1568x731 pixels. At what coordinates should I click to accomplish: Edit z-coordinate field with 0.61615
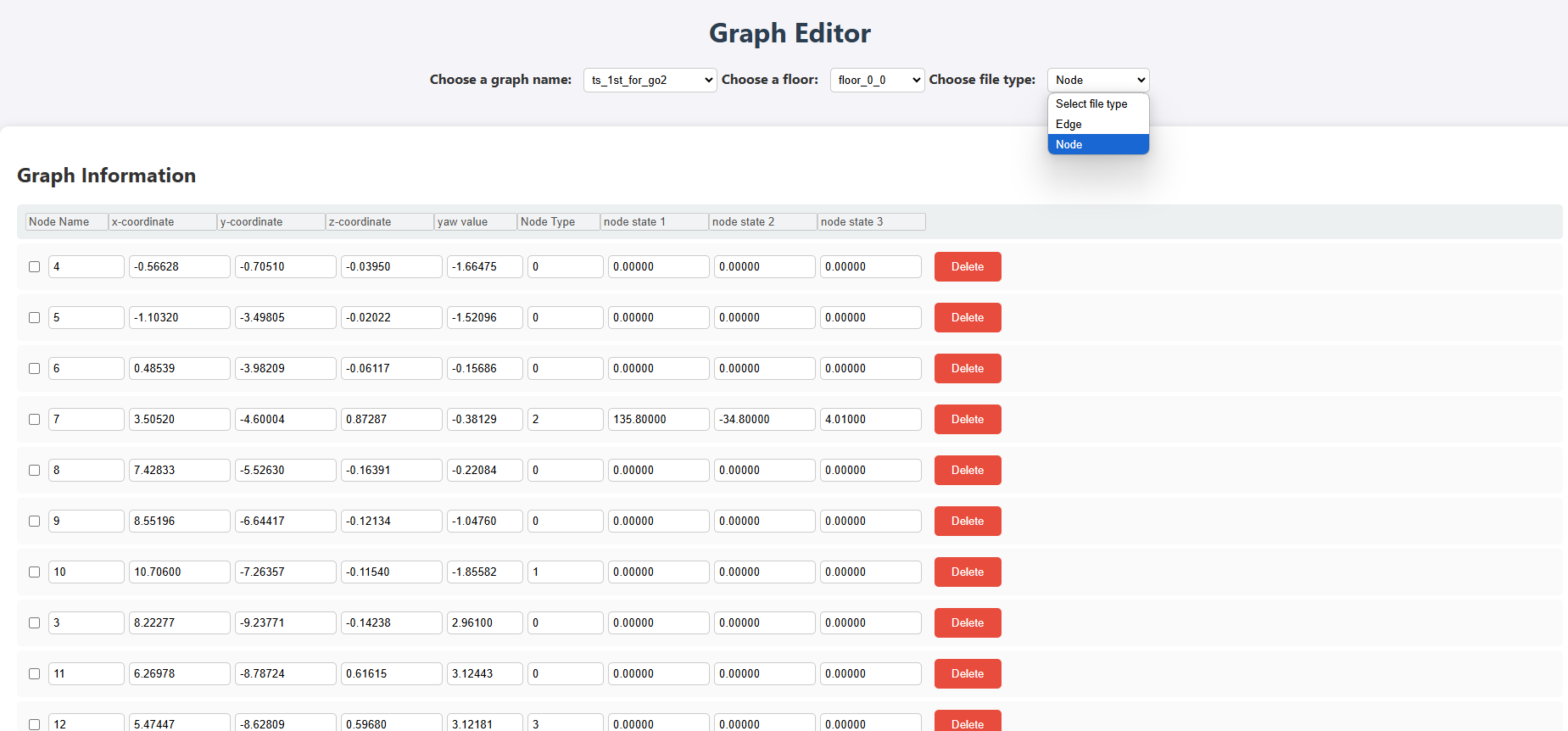click(392, 673)
